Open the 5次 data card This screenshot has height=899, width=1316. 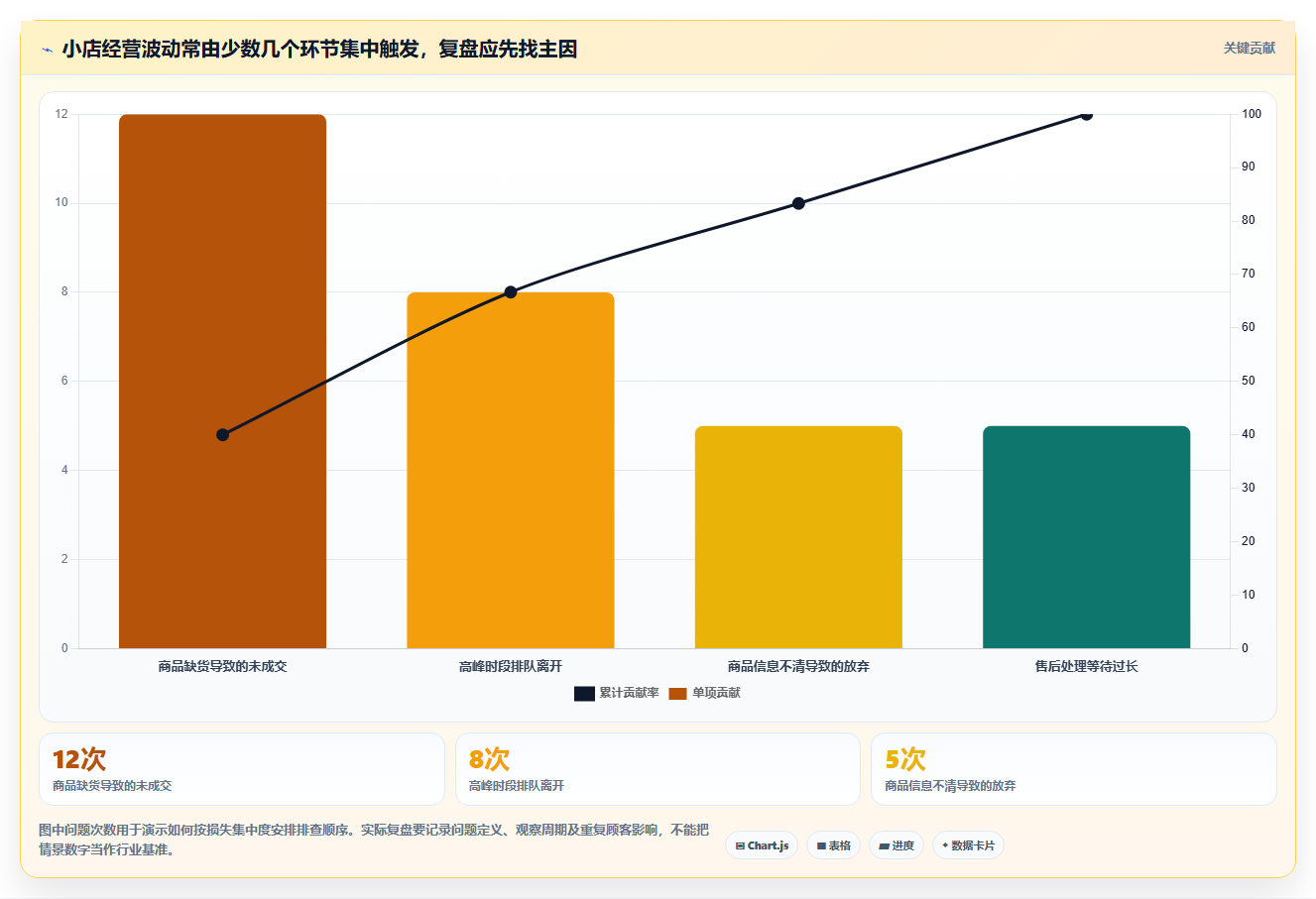pyautogui.click(x=1073, y=769)
